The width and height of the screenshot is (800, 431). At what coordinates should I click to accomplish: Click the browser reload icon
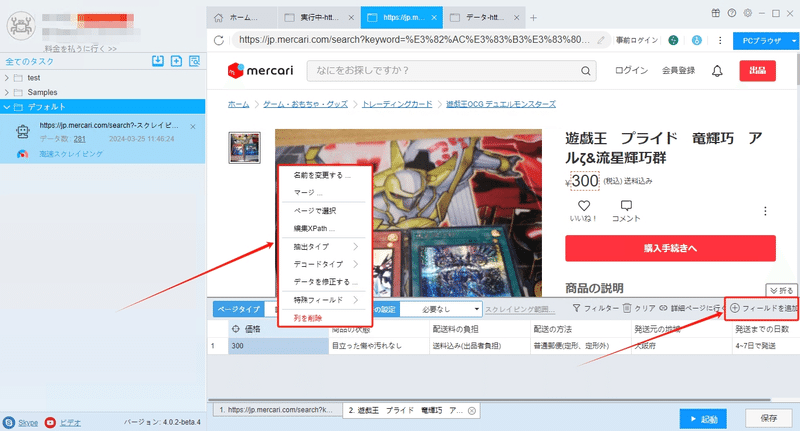(219, 40)
